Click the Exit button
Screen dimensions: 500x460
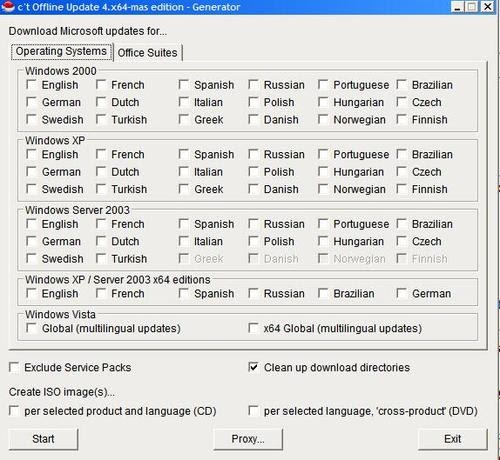coord(452,439)
